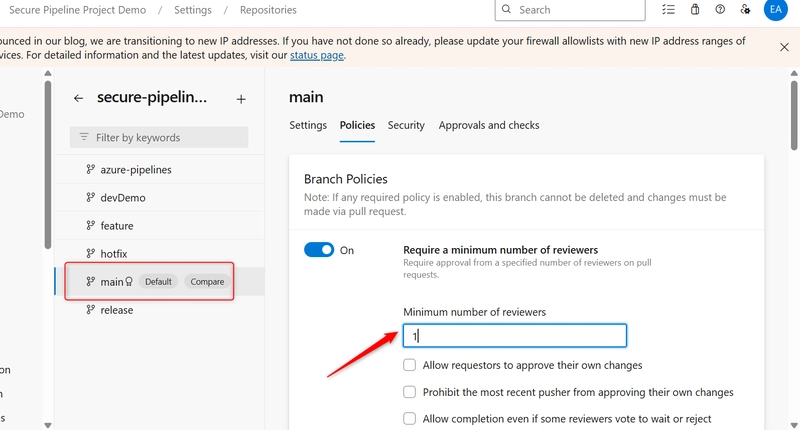Go back using the left arrow icon
Viewport: 800px width, 430px height.
click(78, 98)
